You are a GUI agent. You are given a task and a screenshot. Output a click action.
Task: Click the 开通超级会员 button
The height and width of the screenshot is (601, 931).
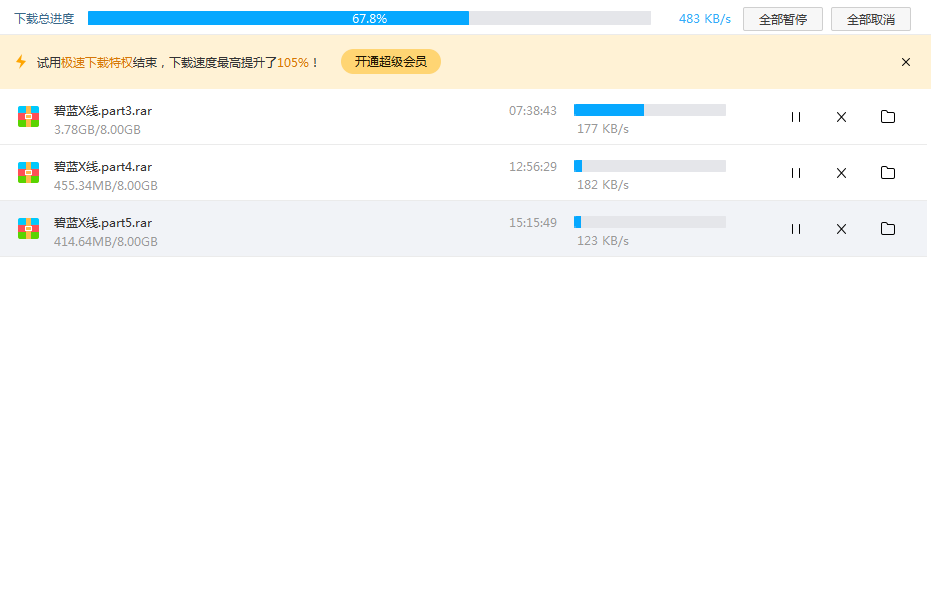click(390, 61)
